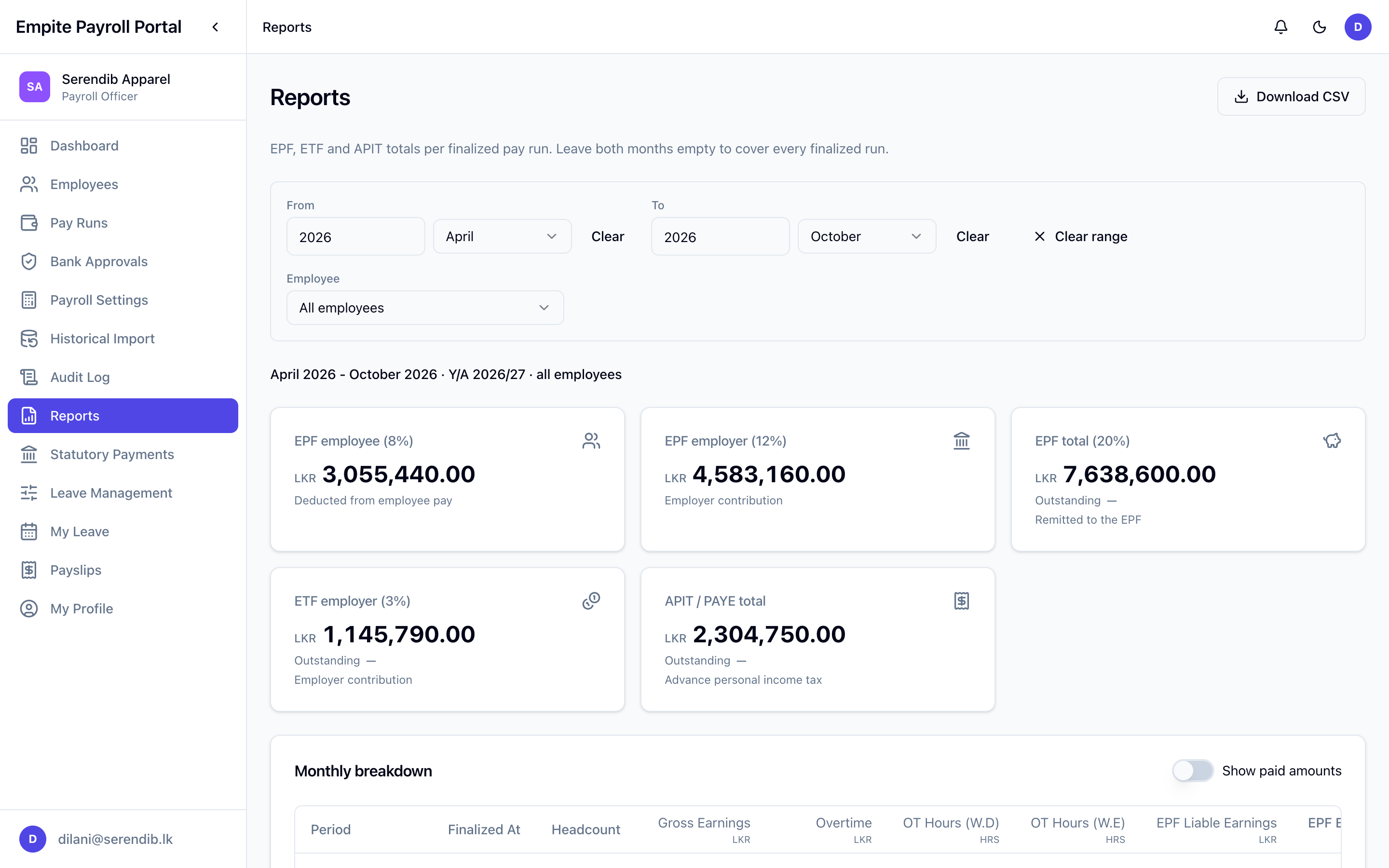Open the To month dropdown showing October
Image resolution: width=1389 pixels, height=868 pixels.
[867, 236]
